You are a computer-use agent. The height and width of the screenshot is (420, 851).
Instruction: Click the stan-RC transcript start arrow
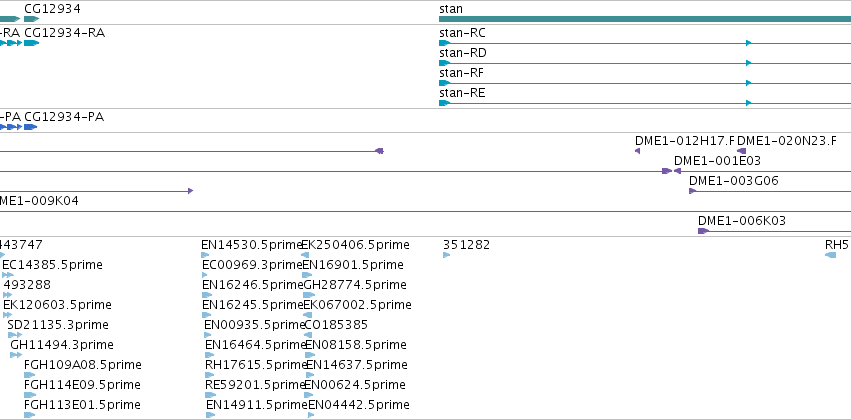pyautogui.click(x=444, y=43)
